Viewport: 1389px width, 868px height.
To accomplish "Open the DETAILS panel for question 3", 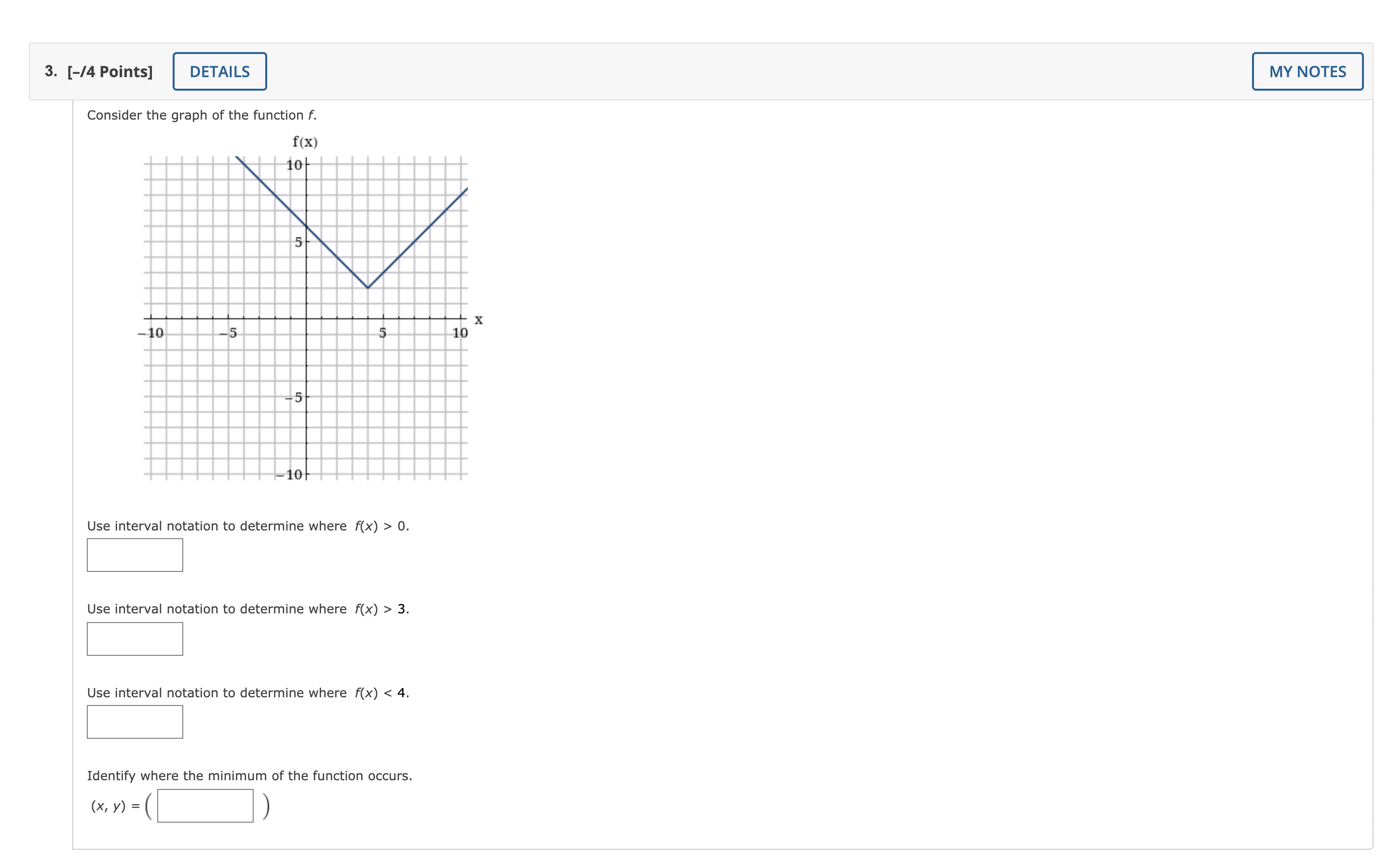I will point(220,71).
